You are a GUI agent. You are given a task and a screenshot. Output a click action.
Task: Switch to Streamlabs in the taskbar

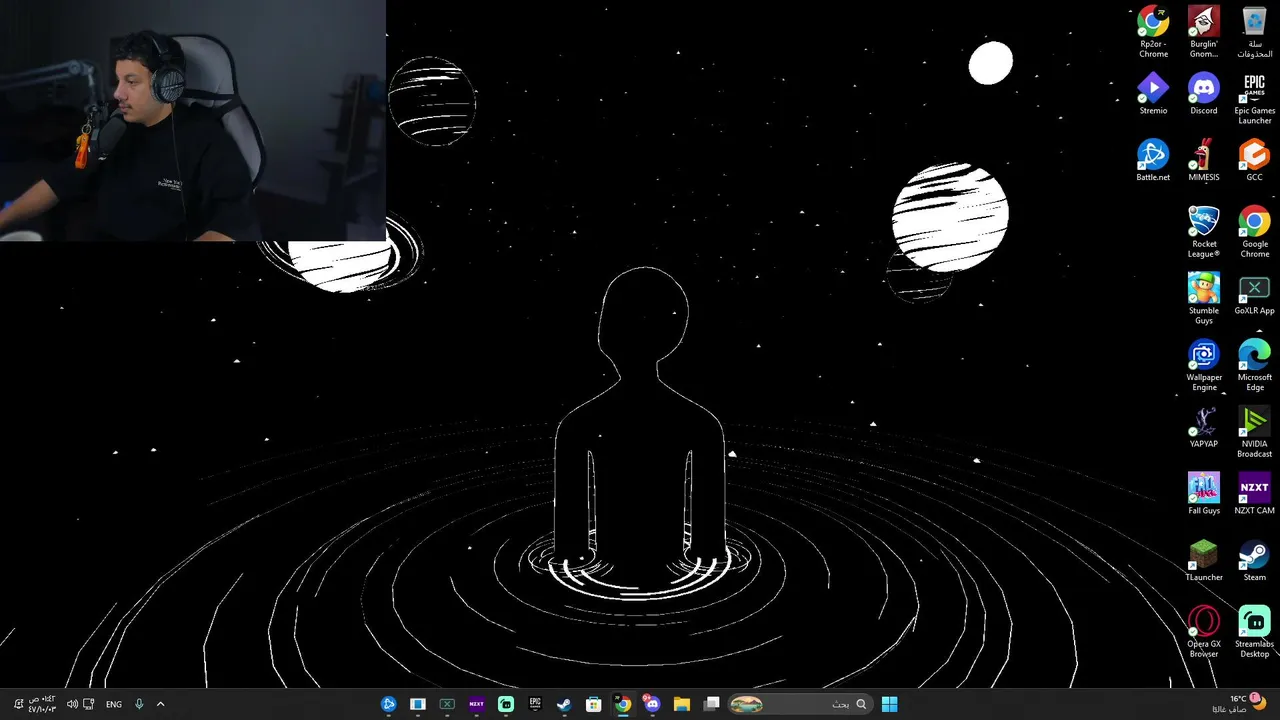pyautogui.click(x=506, y=704)
